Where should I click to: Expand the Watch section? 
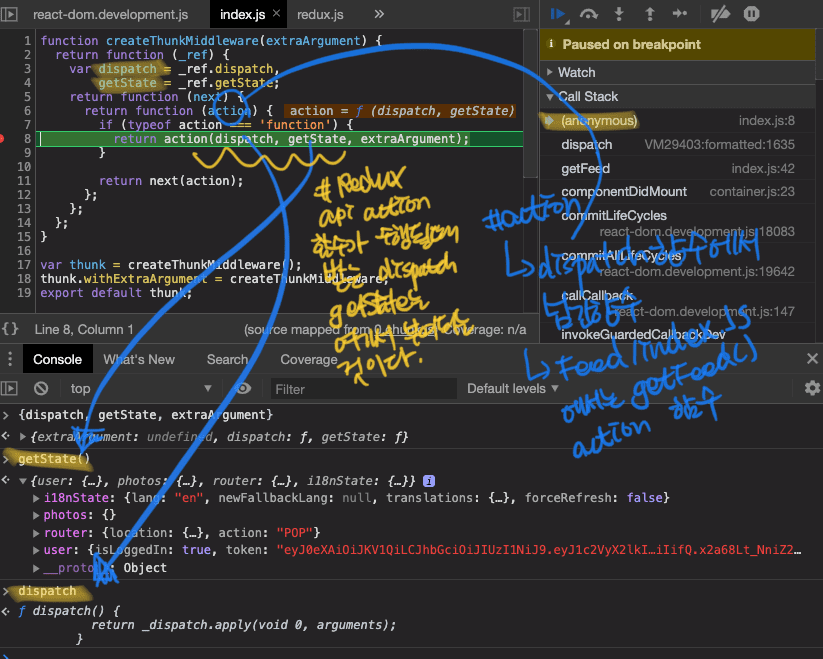(x=576, y=73)
